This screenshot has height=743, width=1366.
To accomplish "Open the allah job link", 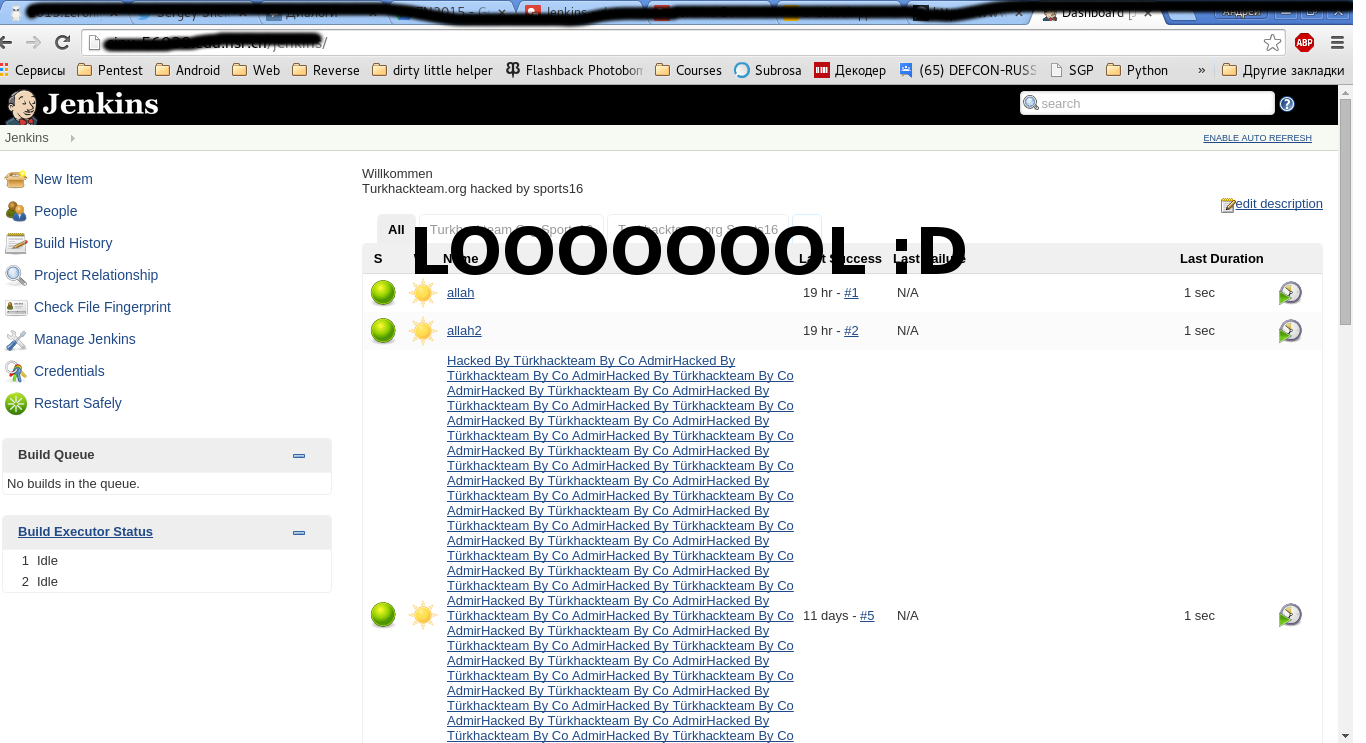I will point(460,293).
